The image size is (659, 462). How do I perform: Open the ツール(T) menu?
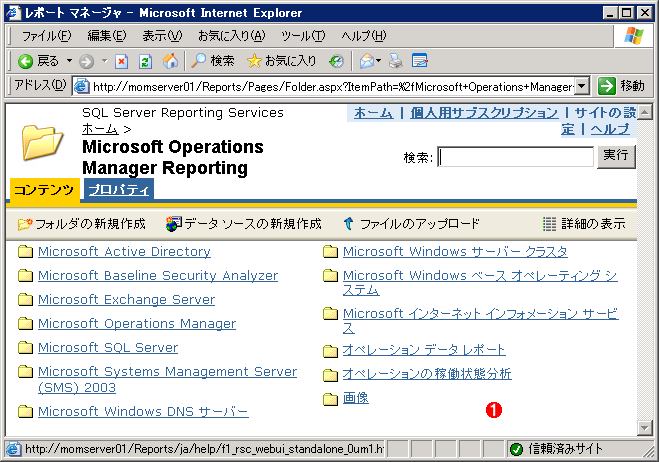303,36
